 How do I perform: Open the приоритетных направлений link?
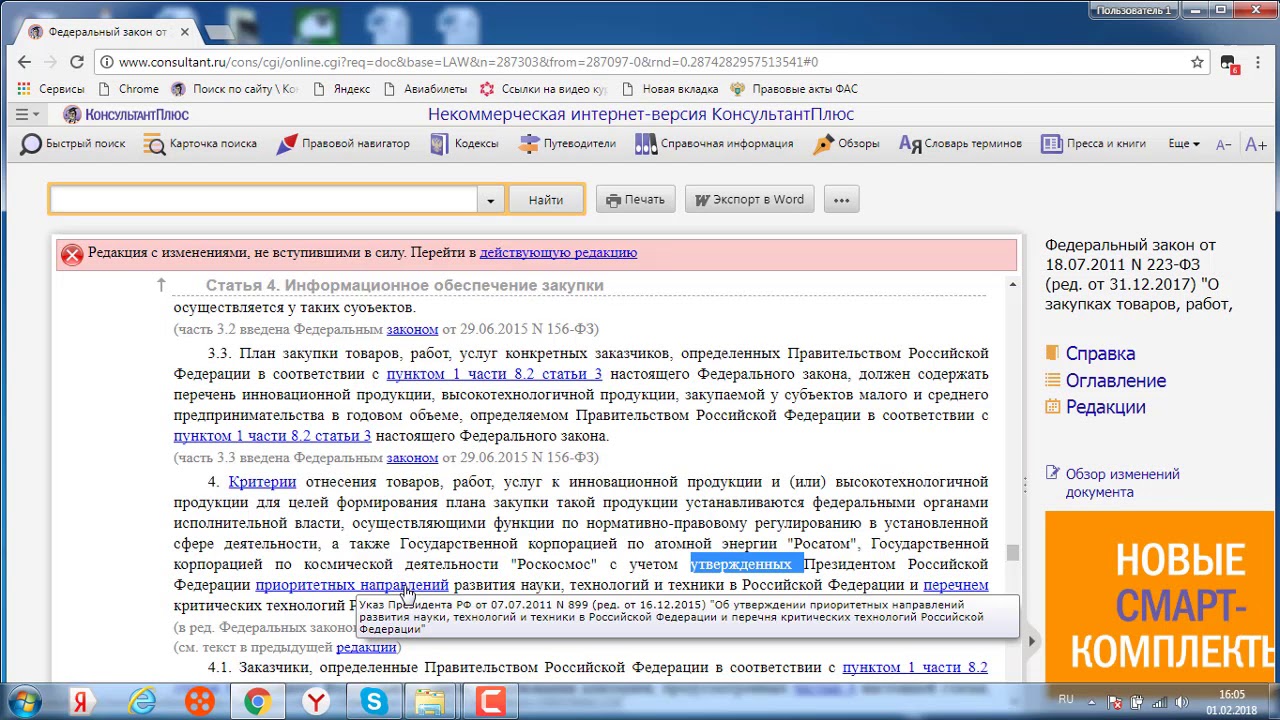pyautogui.click(x=352, y=585)
